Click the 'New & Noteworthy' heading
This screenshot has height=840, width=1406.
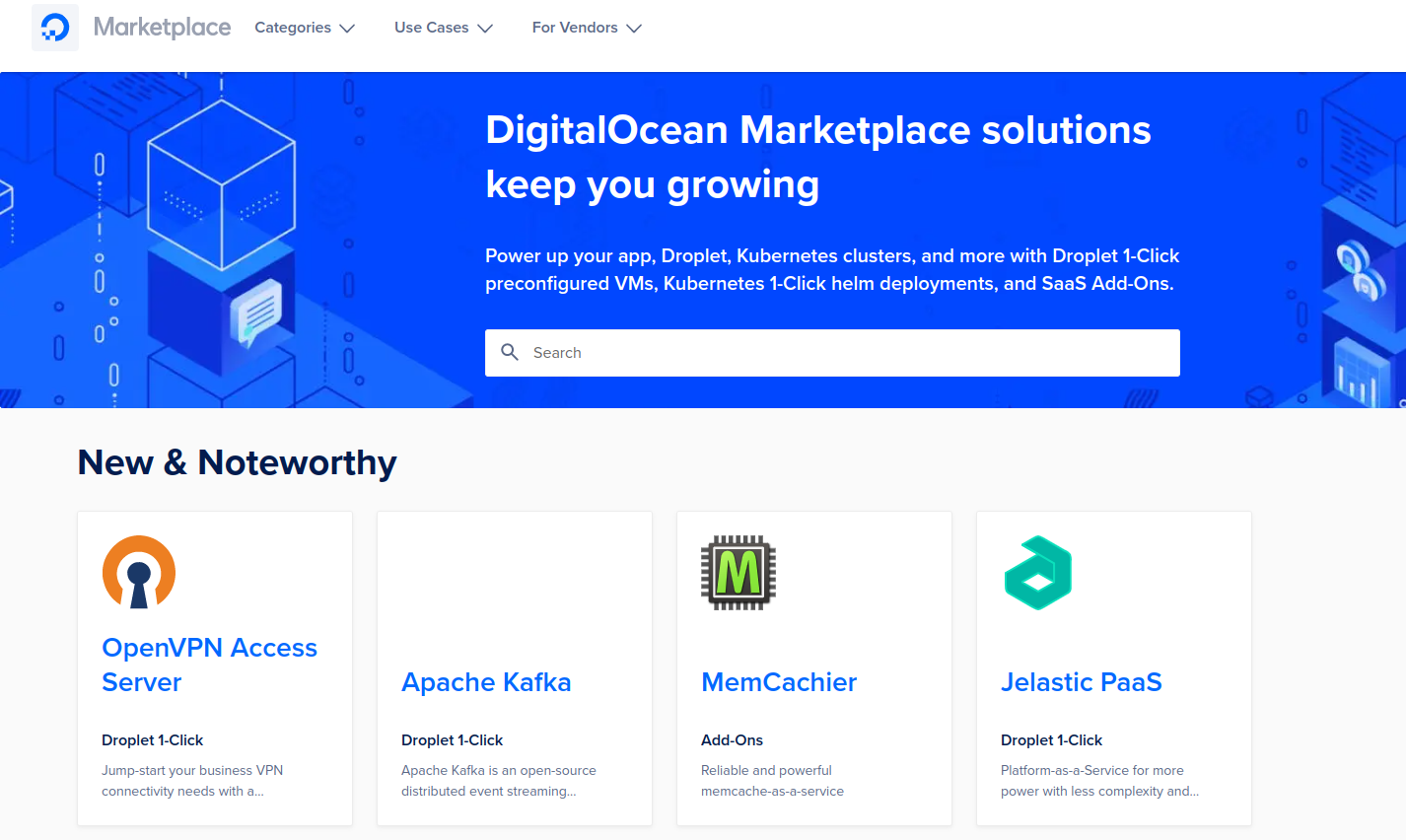(x=237, y=462)
